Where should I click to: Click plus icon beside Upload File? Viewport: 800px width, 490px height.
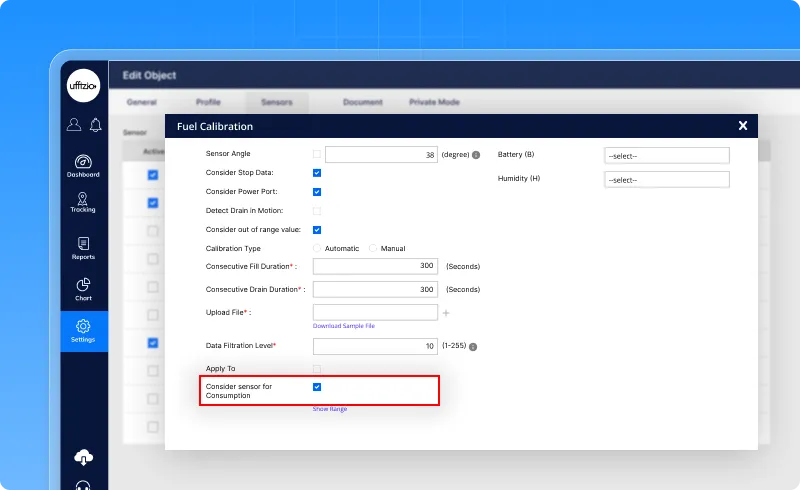(446, 313)
